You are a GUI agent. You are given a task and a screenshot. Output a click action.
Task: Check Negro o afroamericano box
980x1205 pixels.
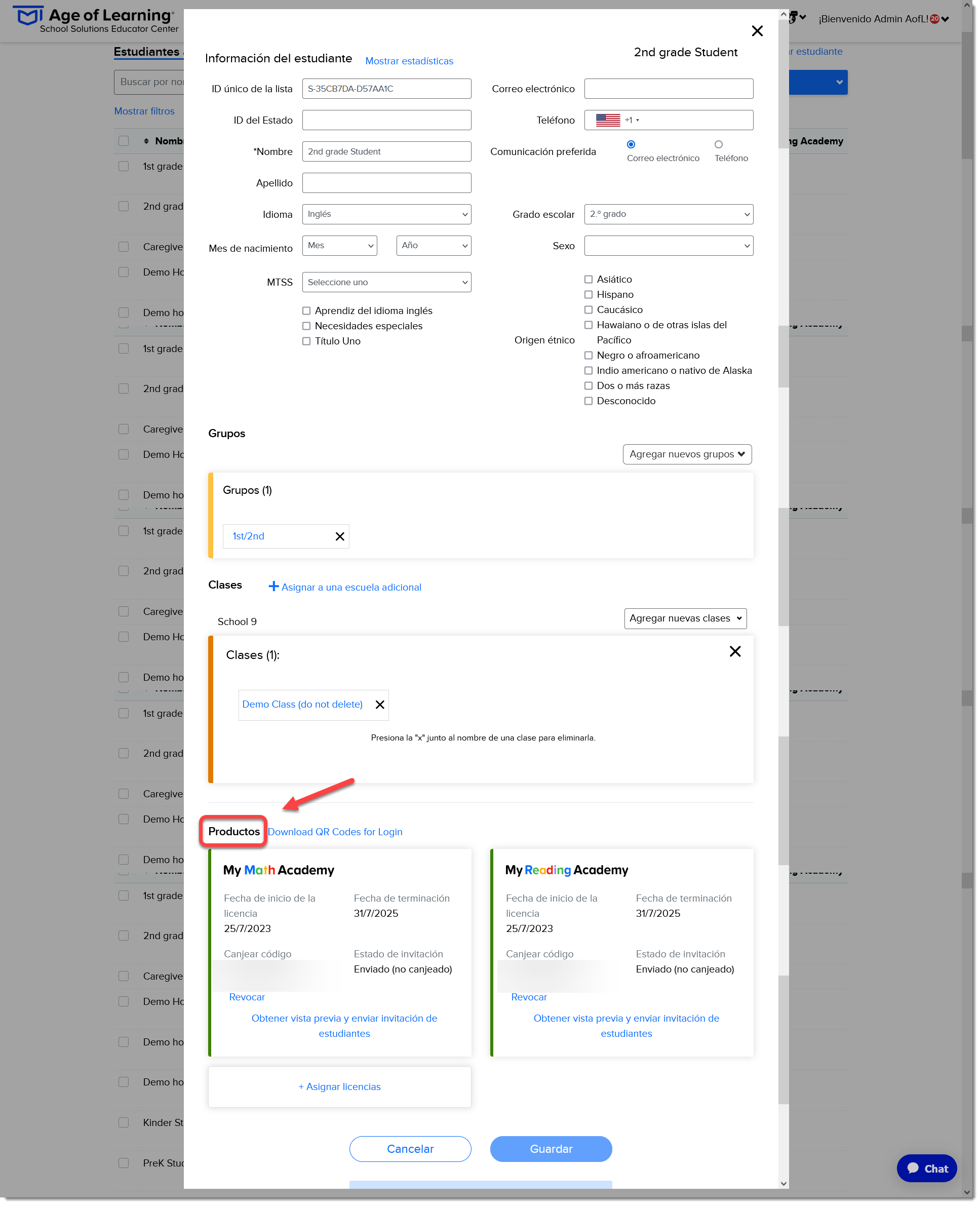coord(588,355)
